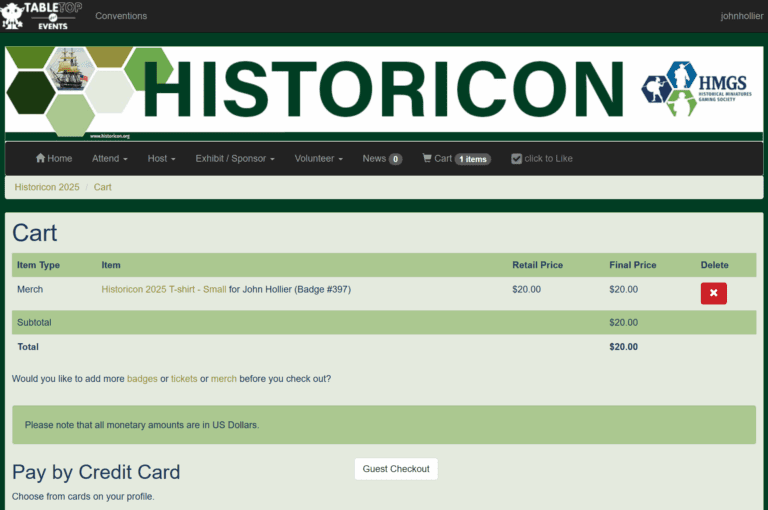Click the HMGS society logo
The height and width of the screenshot is (510, 768).
(696, 89)
